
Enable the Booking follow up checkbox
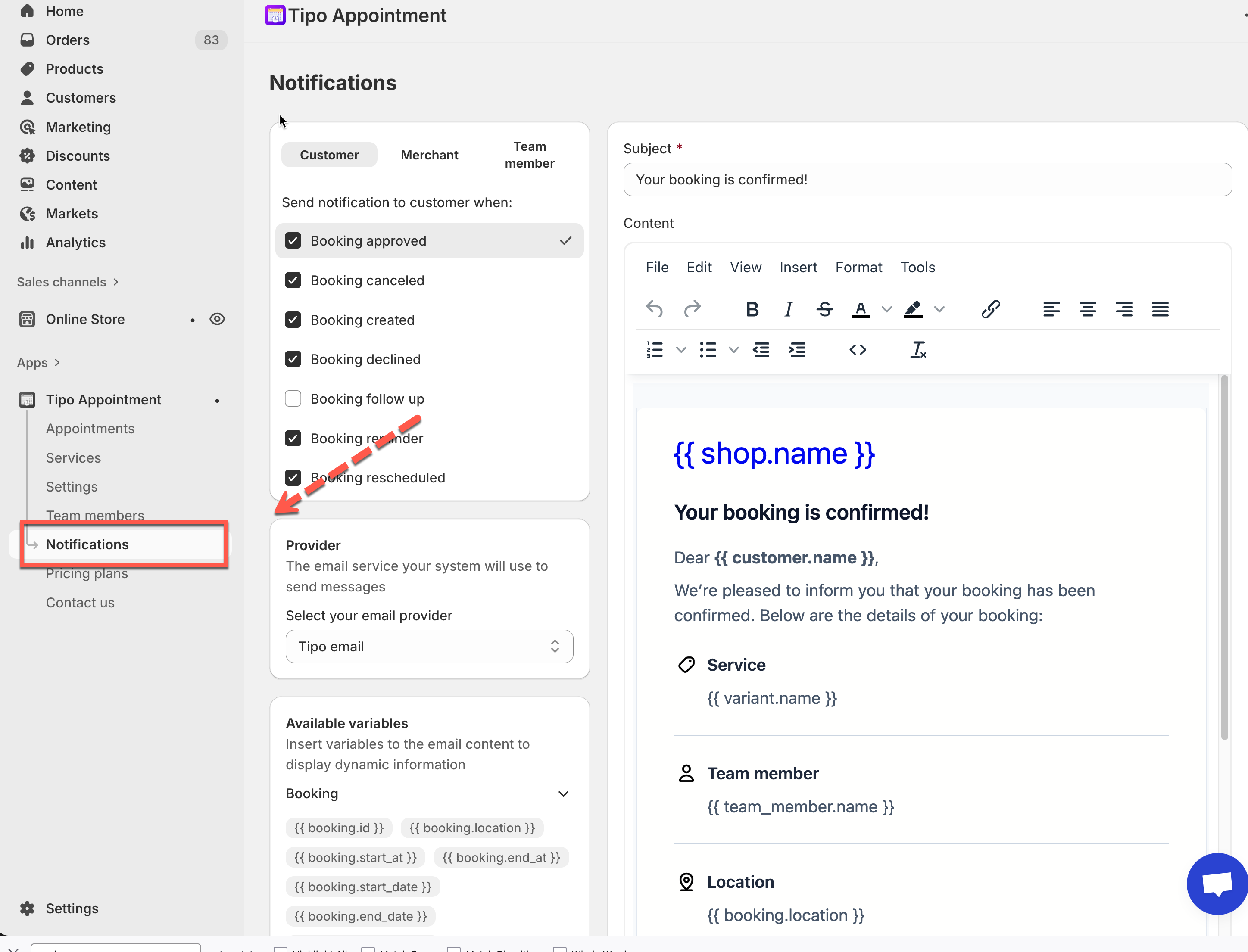[293, 399]
